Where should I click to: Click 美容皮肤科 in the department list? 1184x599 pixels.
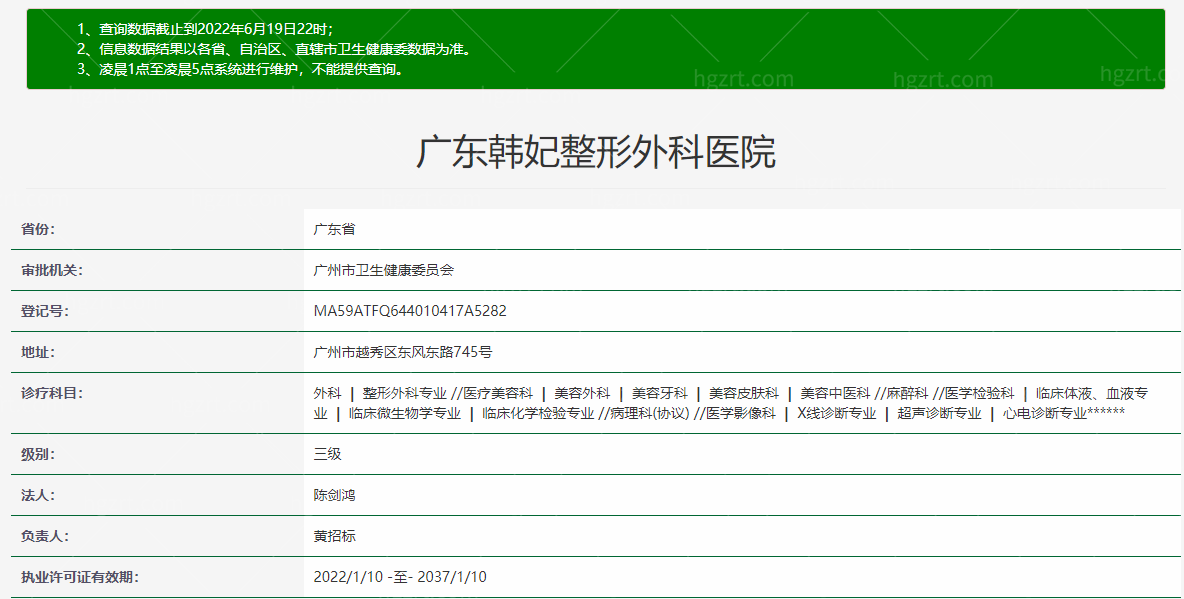click(744, 394)
